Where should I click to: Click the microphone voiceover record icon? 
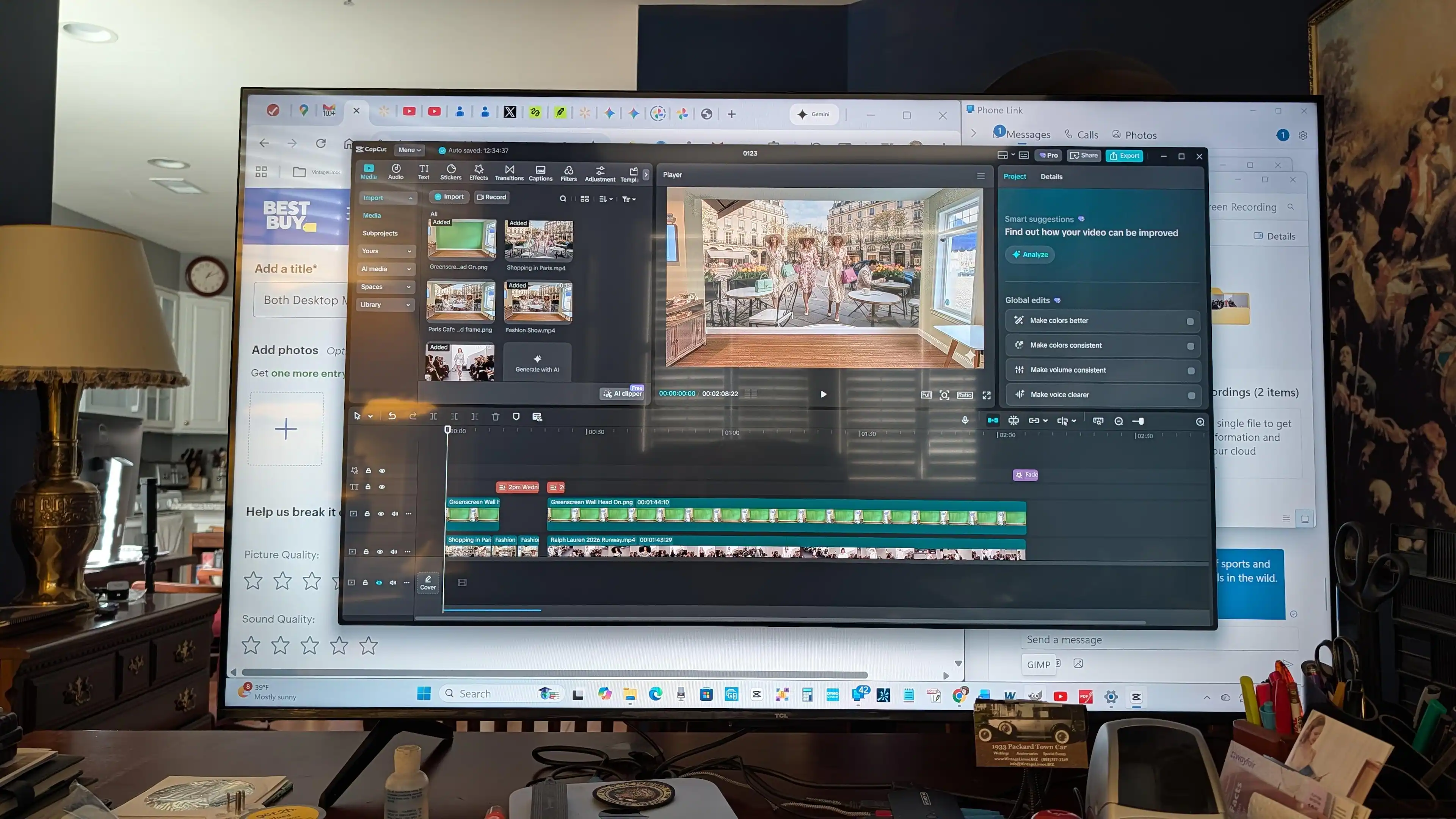[965, 420]
